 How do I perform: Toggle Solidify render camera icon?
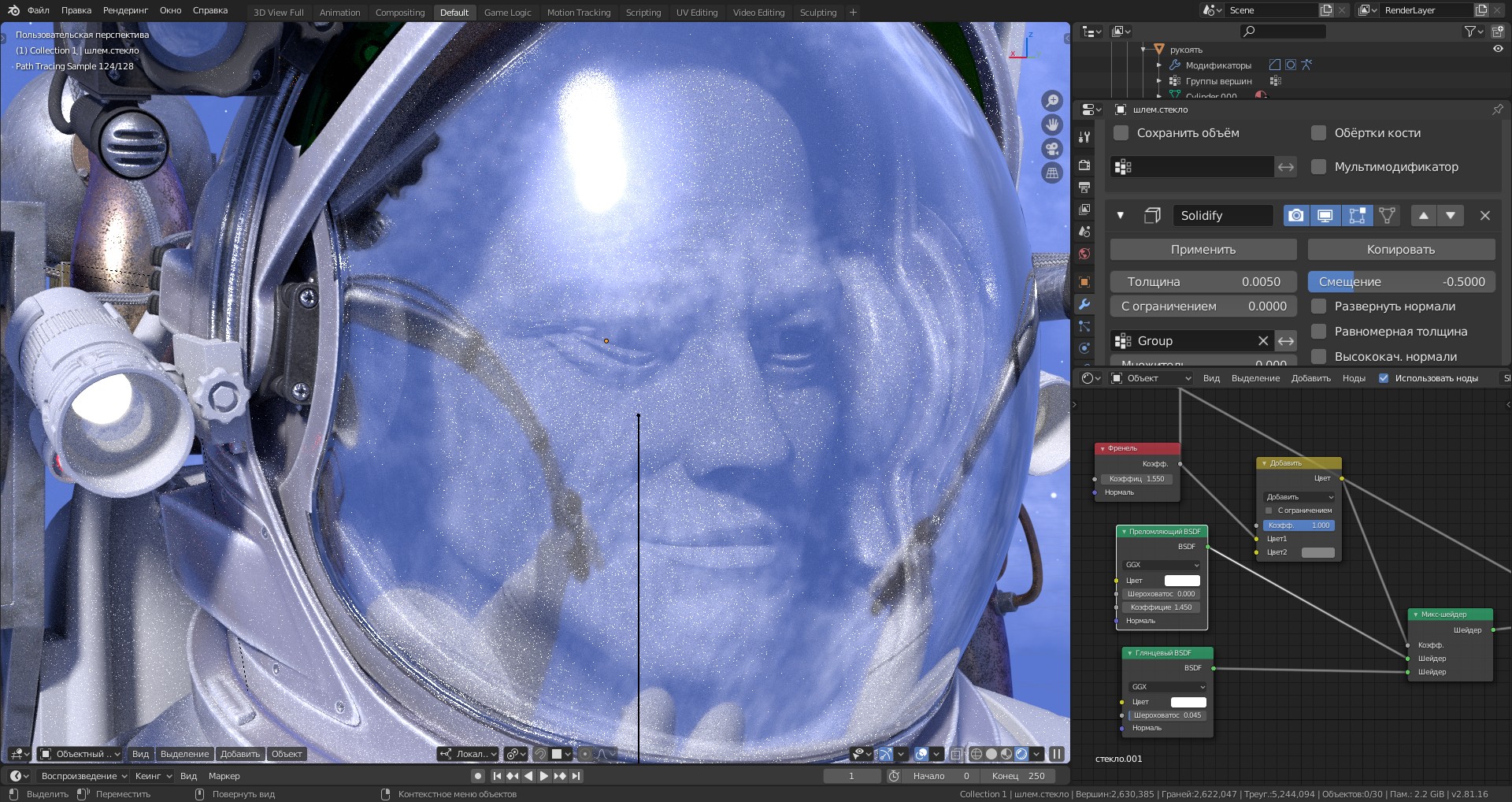(x=1296, y=216)
